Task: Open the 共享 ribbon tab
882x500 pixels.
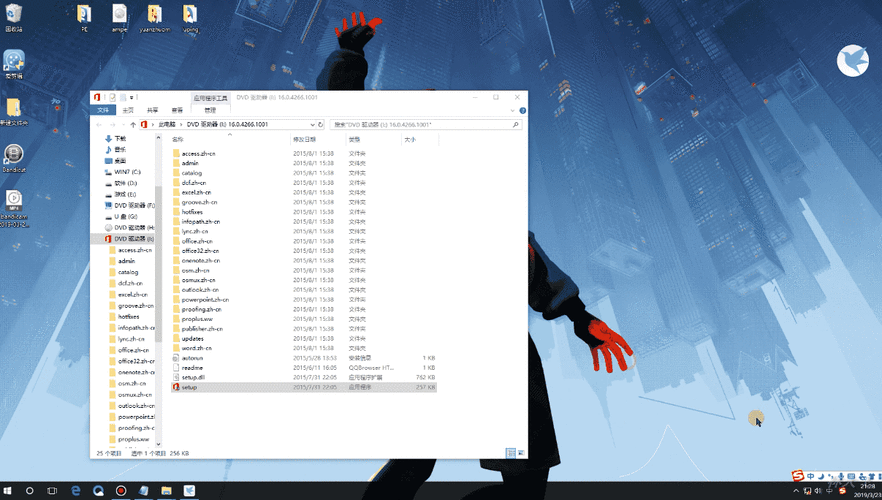Action: 152,110
